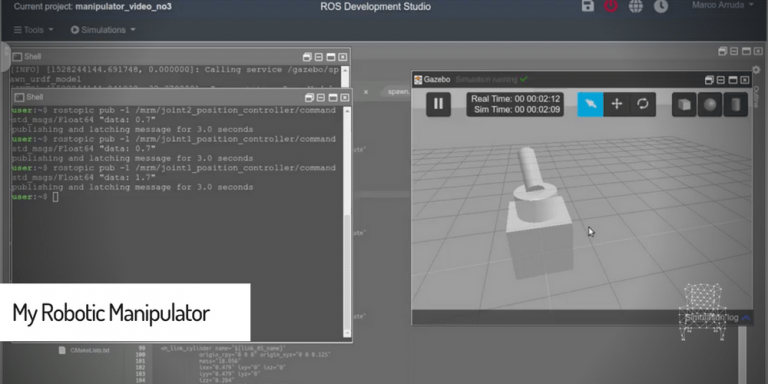Click the save project floppy icon
Screen dimensions: 768x384
click(x=588, y=6)
